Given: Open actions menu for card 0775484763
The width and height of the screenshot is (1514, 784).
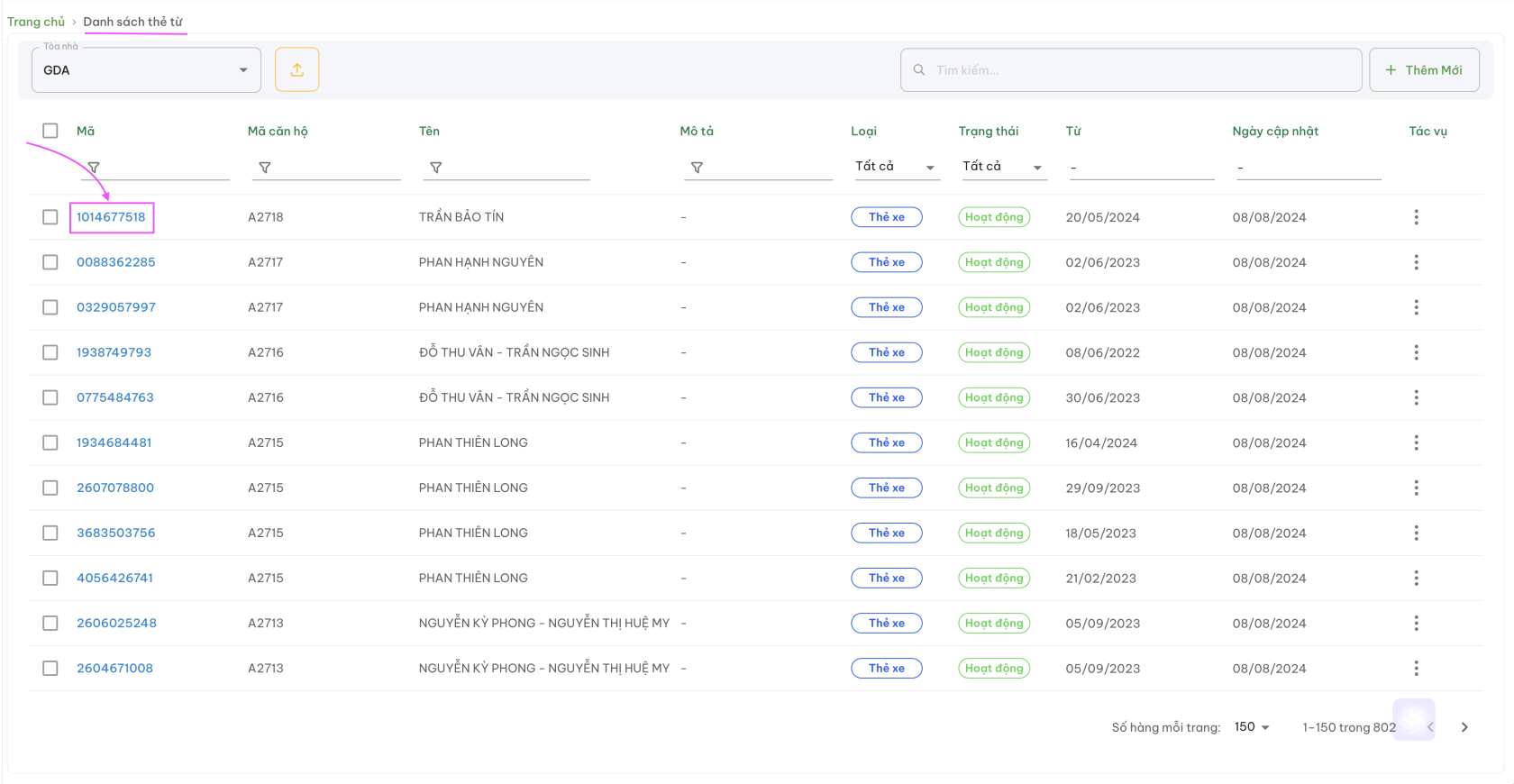Looking at the screenshot, I should pos(1416,397).
